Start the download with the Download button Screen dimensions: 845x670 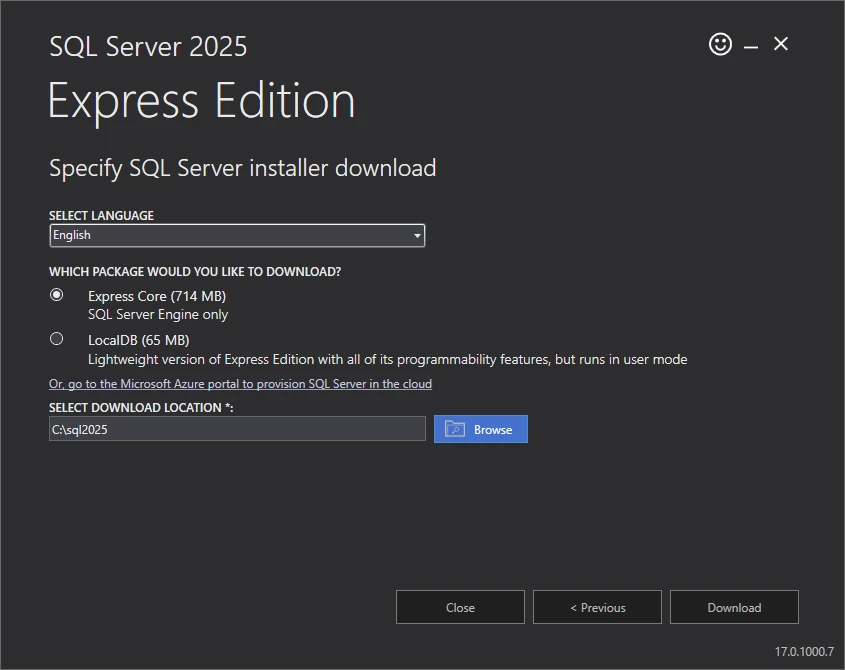tap(734, 607)
